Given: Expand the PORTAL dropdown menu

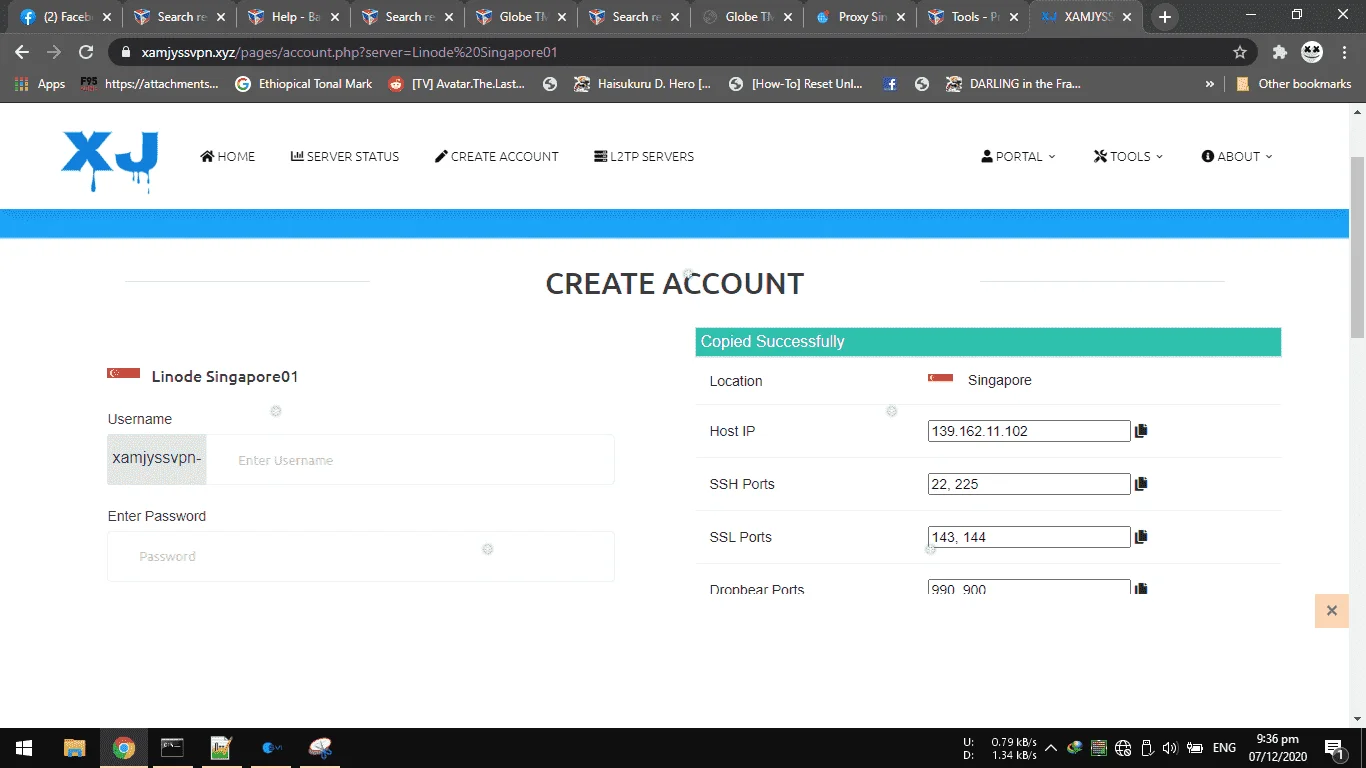Looking at the screenshot, I should click(1018, 157).
